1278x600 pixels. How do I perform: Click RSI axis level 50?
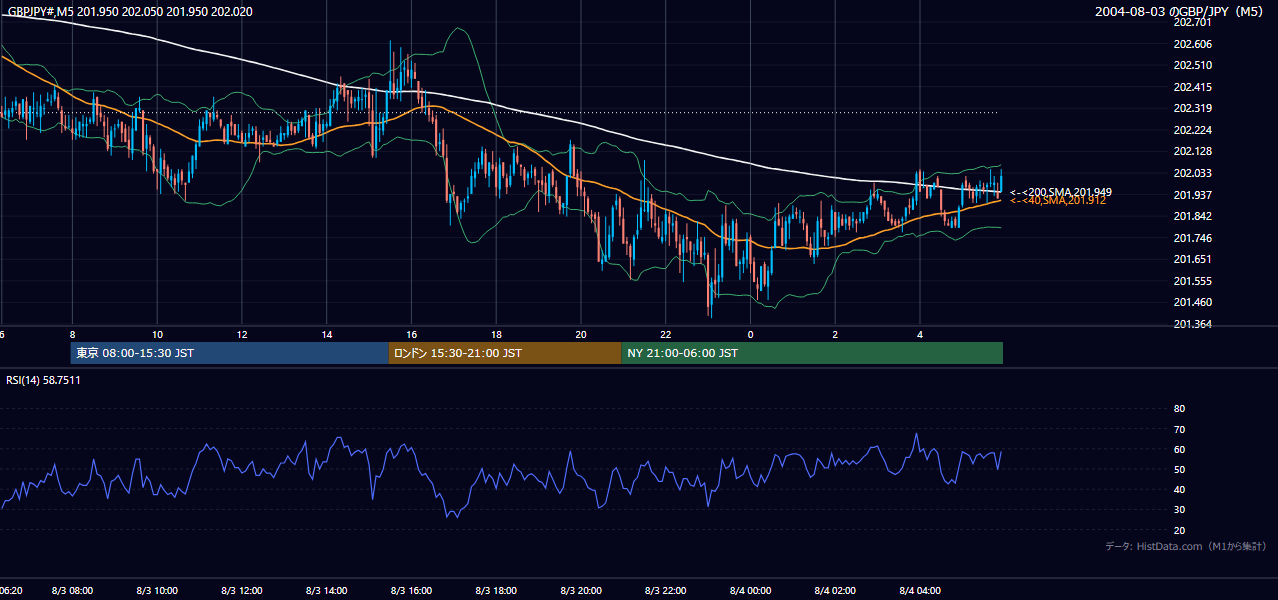pyautogui.click(x=1179, y=469)
